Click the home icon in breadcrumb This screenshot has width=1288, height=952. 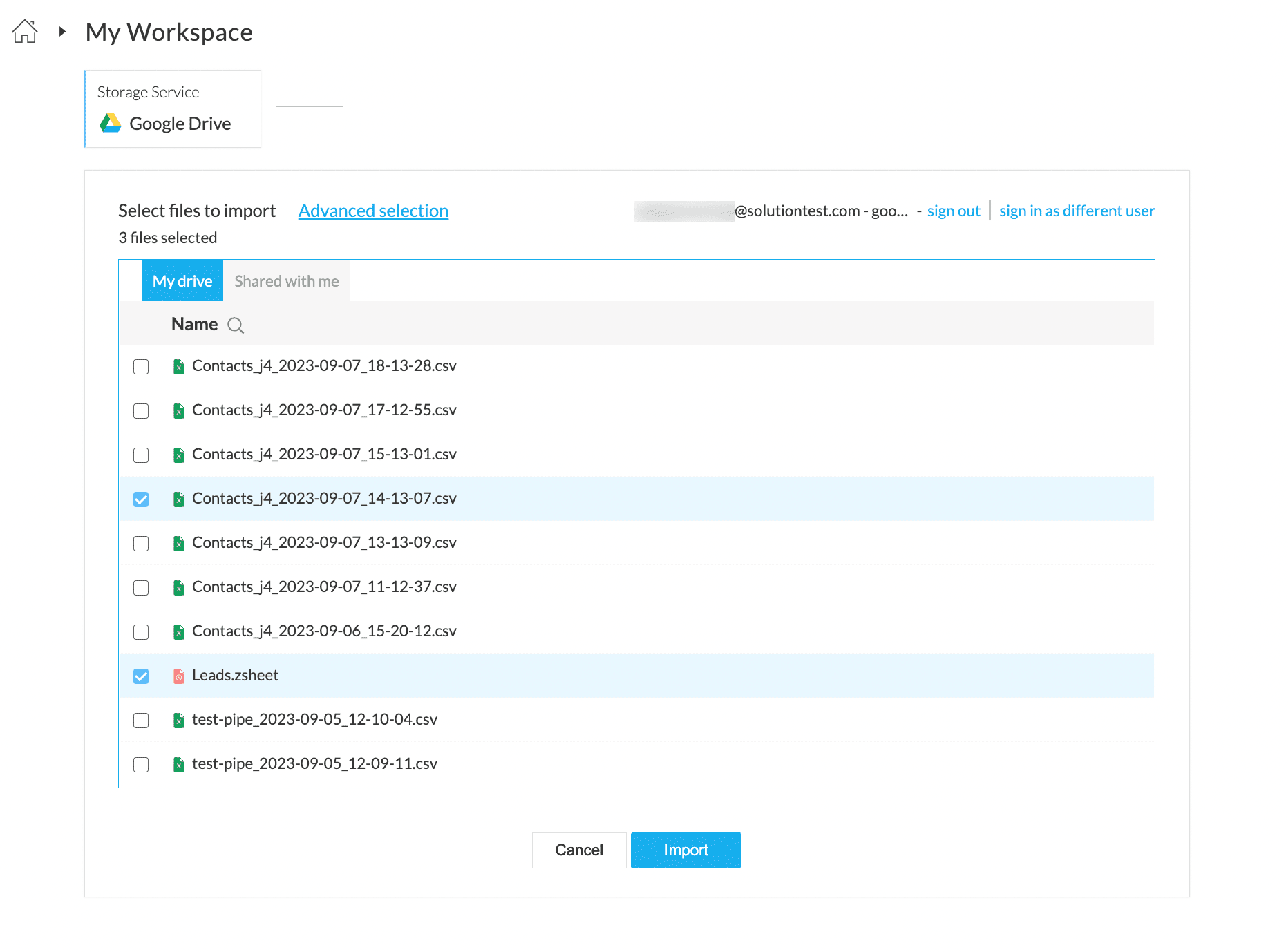(25, 32)
